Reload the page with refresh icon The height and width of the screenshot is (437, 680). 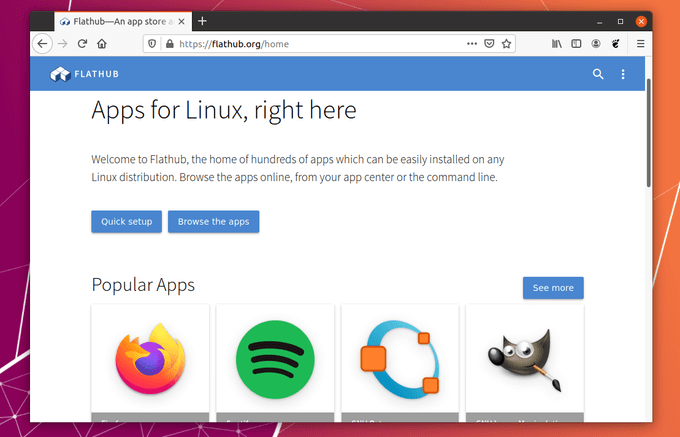tap(82, 44)
